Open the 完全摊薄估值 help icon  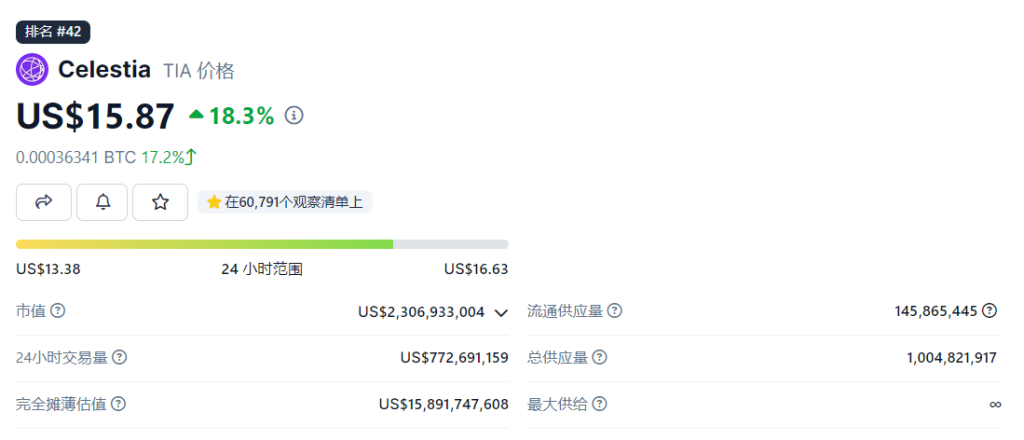pyautogui.click(x=118, y=404)
